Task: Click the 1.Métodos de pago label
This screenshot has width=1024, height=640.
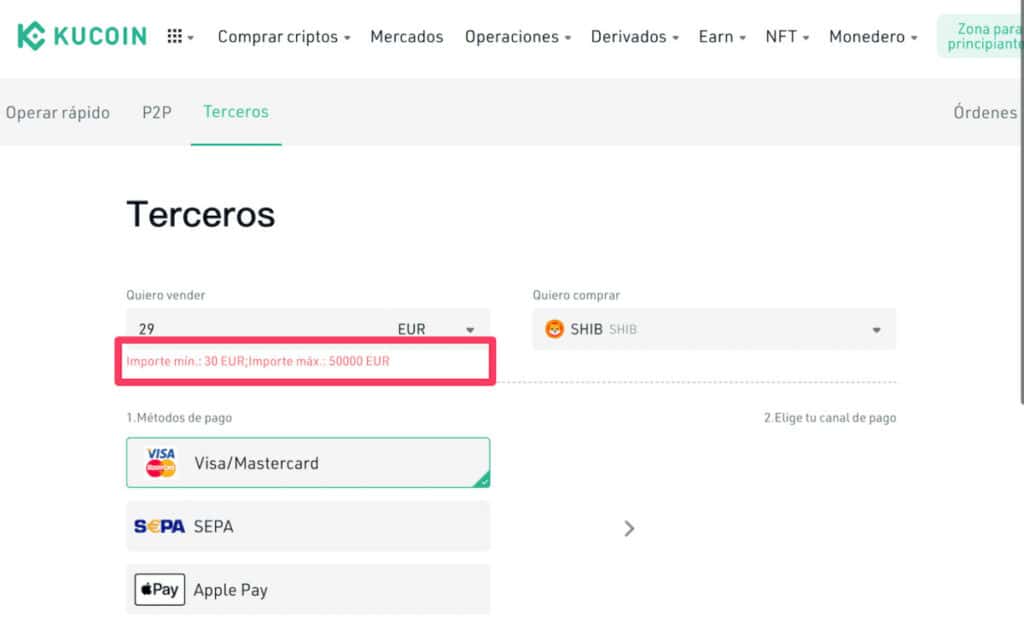Action: 179,418
